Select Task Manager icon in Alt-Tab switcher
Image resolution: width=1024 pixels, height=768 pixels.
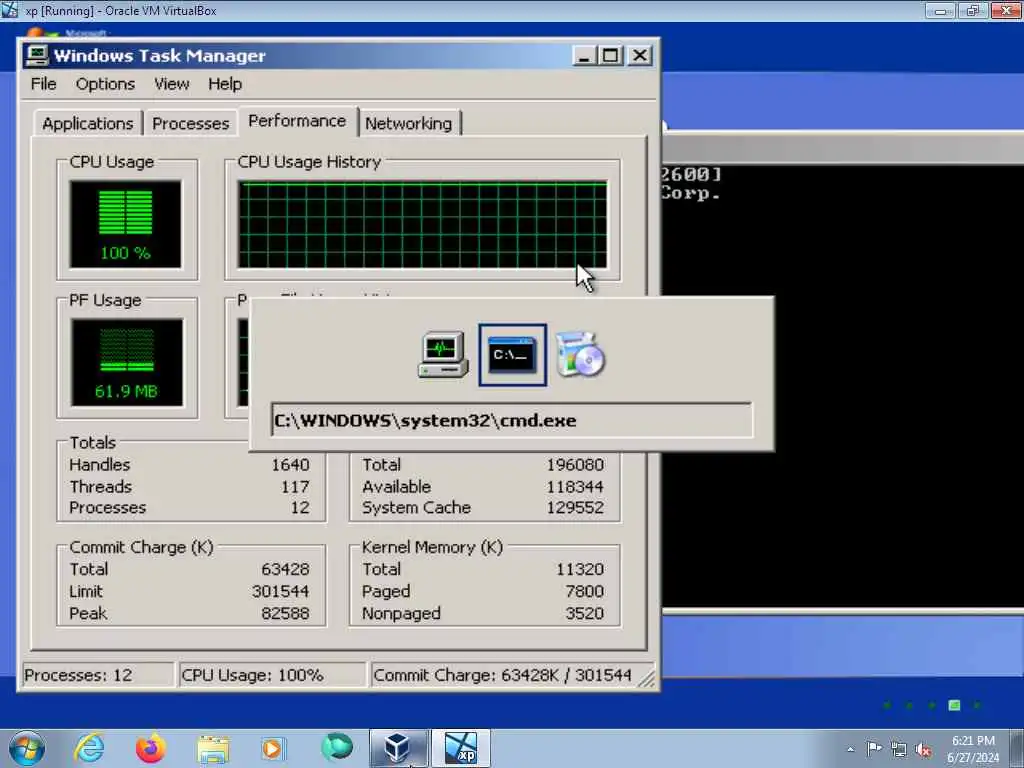click(443, 355)
